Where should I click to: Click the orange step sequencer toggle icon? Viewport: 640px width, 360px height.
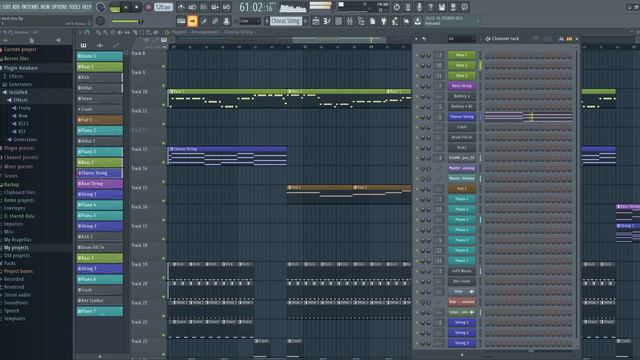click(x=569, y=39)
